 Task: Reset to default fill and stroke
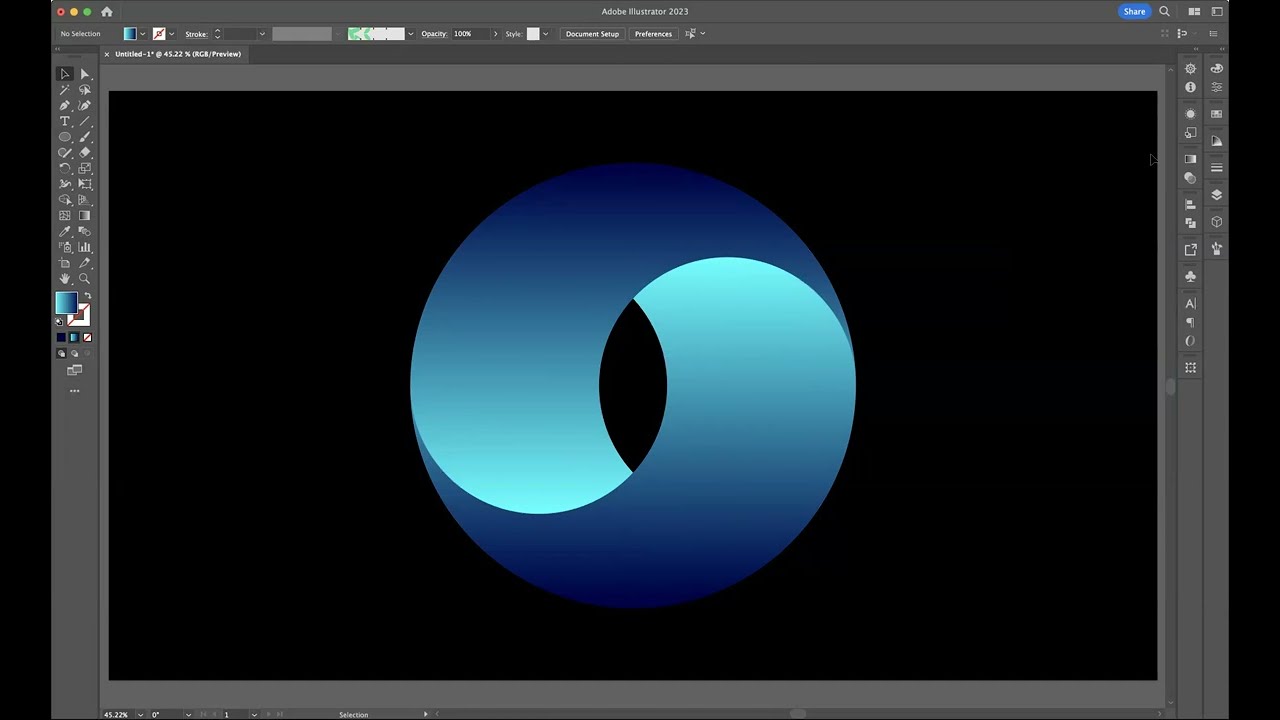59,321
